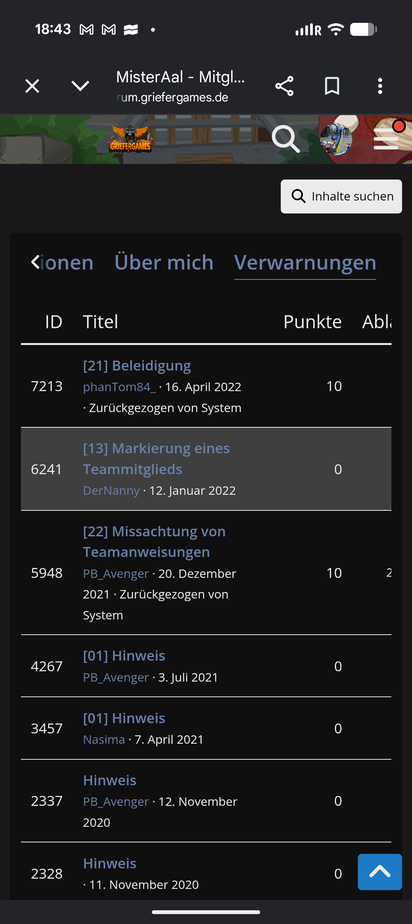Open the forum search magnifier icon
This screenshot has width=412, height=924.
point(286,139)
